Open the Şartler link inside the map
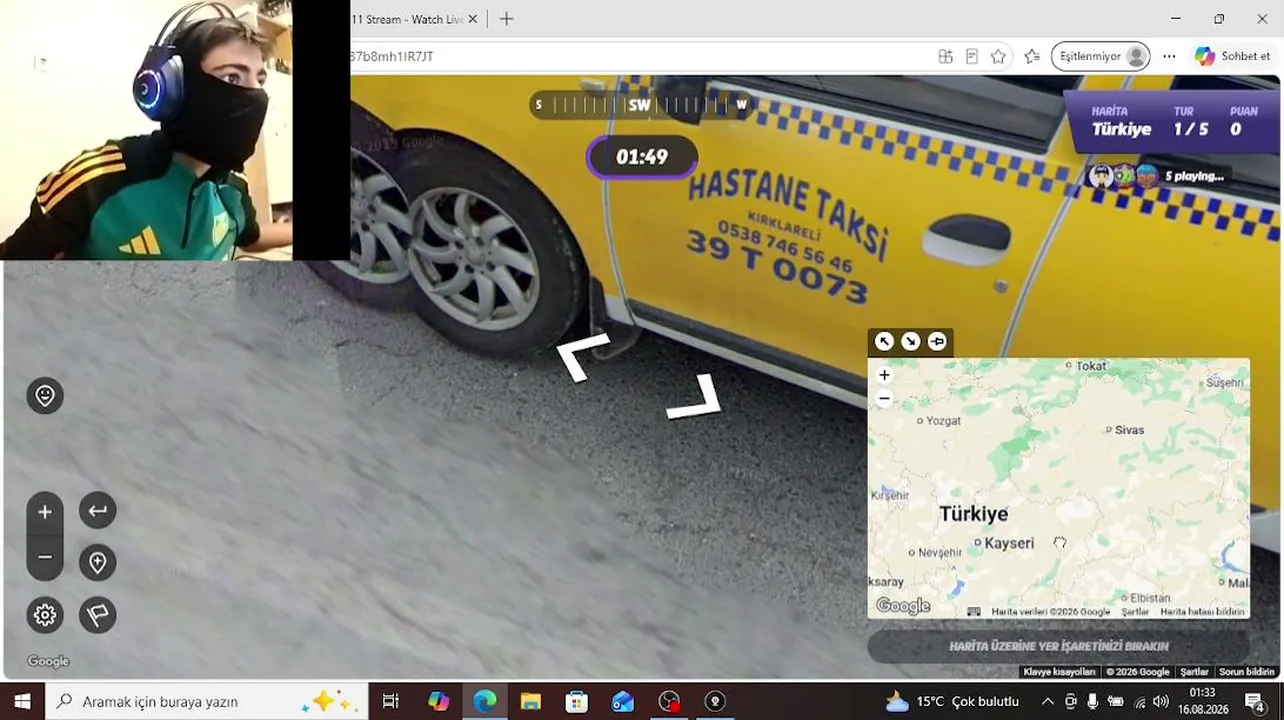The width and height of the screenshot is (1284, 720). click(1135, 612)
